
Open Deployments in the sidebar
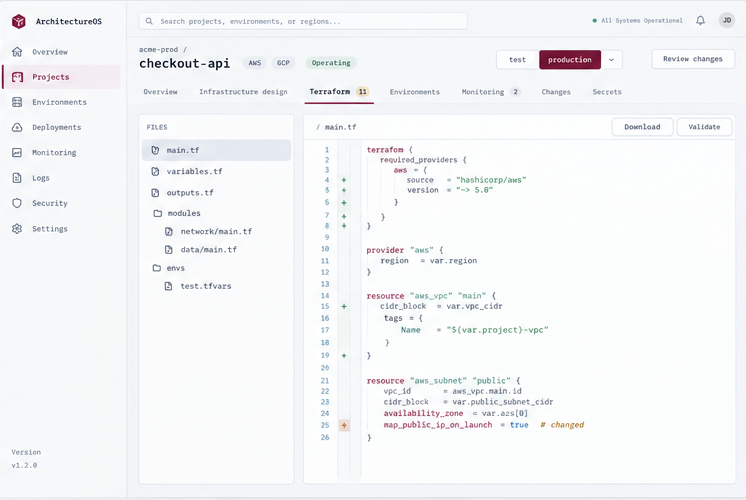[61, 127]
